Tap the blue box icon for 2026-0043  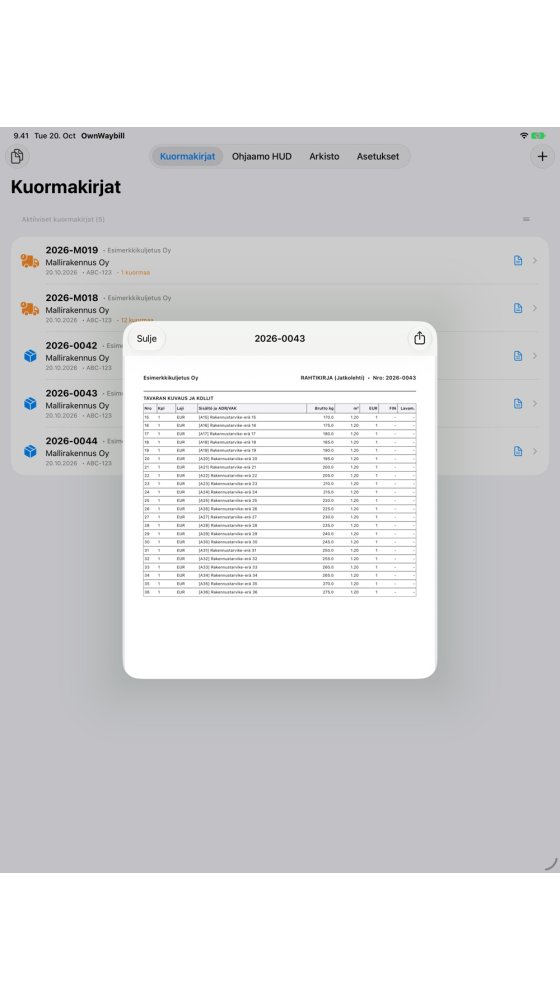pos(30,404)
